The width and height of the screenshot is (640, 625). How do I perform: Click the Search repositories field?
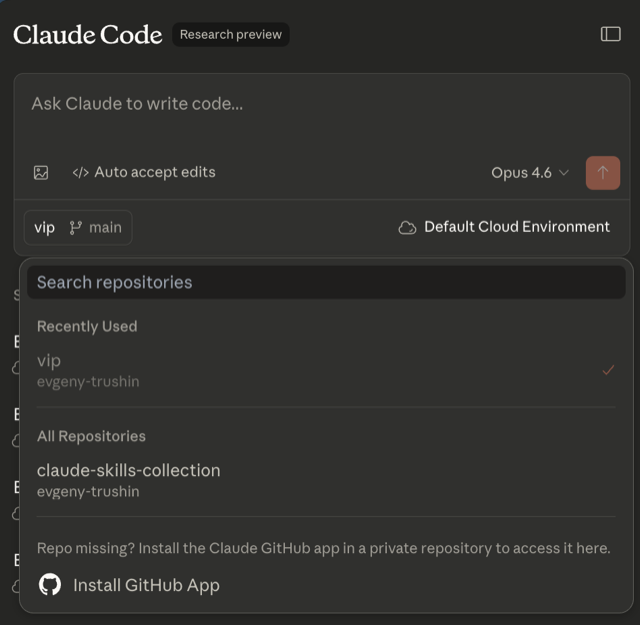(326, 282)
